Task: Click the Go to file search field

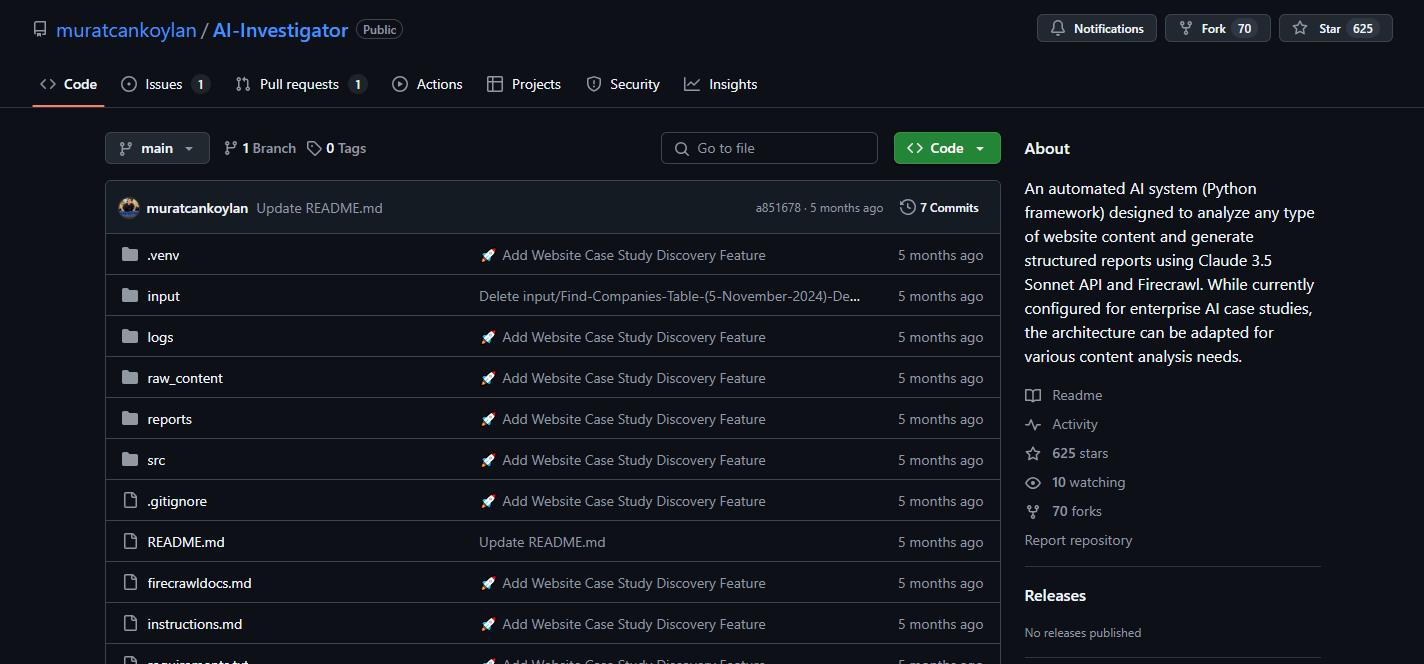Action: (769, 148)
